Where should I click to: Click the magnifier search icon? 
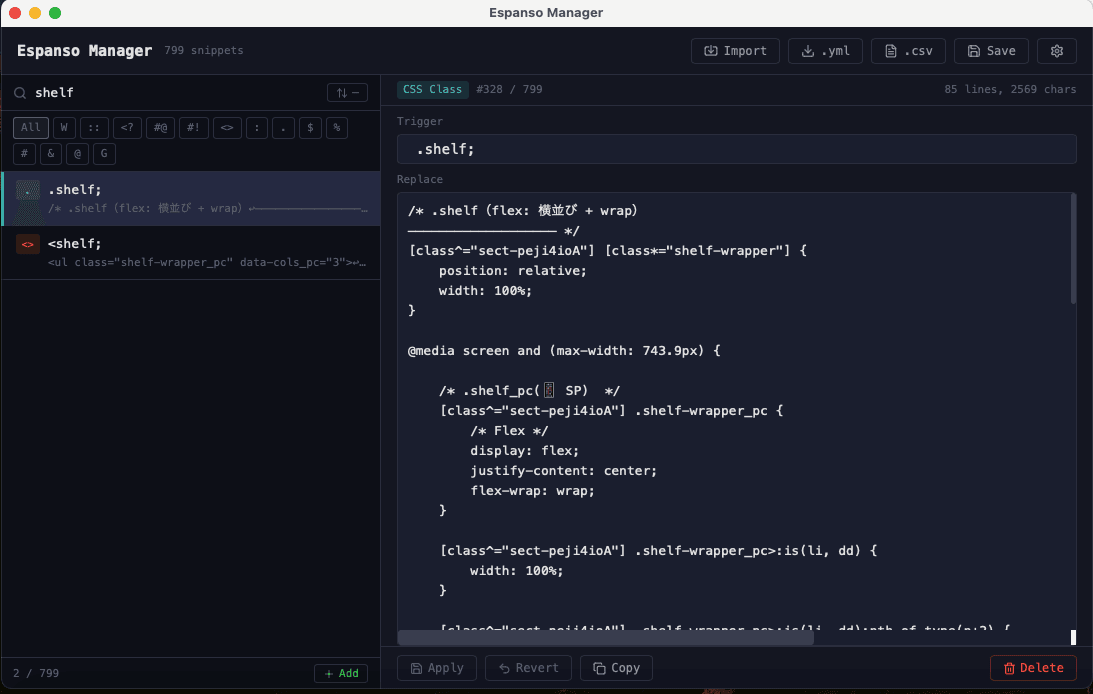point(20,93)
